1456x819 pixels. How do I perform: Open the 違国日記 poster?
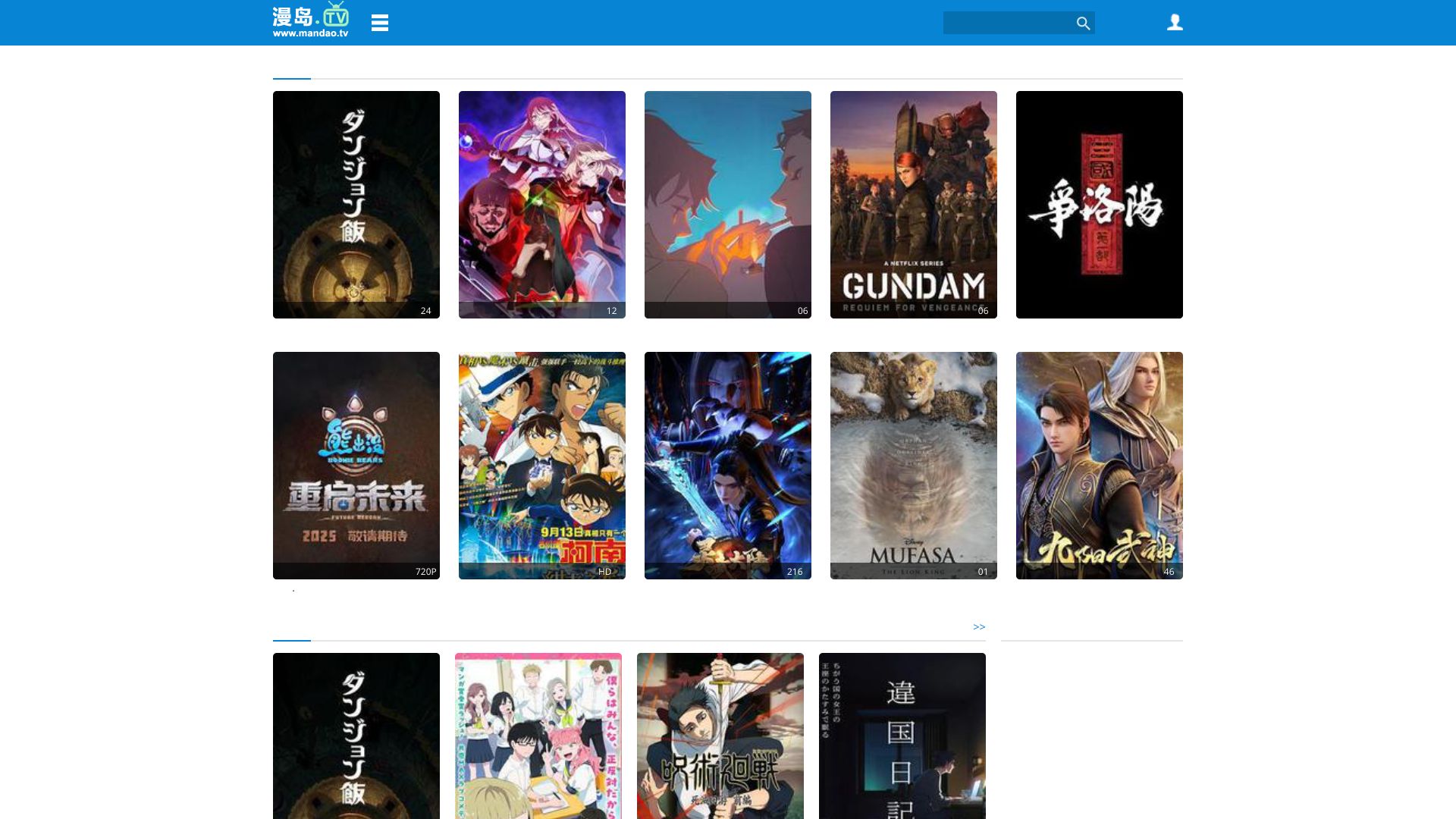(x=902, y=736)
